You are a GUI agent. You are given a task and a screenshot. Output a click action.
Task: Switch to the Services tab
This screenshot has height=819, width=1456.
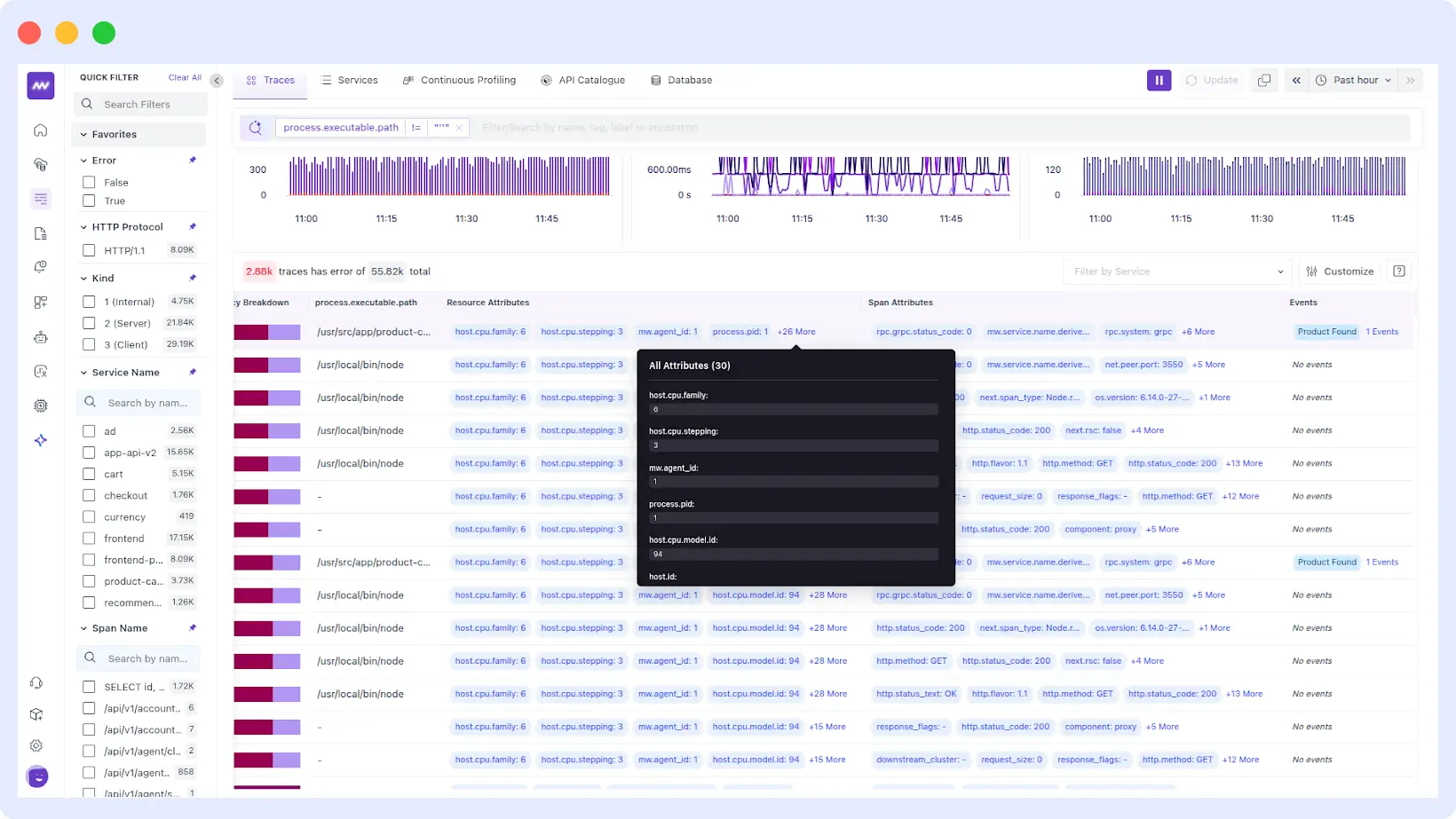click(350, 80)
